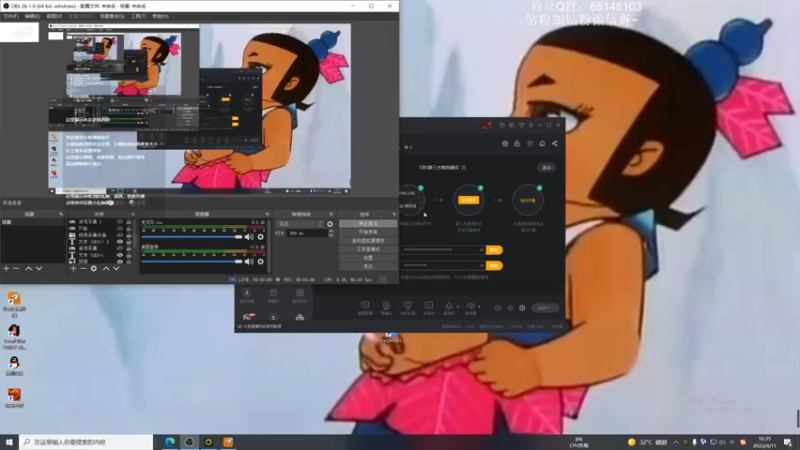Click the camera icon in streaming app toolbar

(x=386, y=306)
